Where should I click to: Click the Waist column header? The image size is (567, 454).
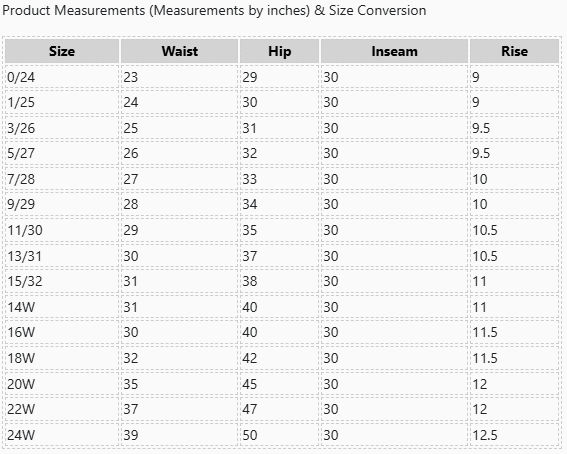179,51
